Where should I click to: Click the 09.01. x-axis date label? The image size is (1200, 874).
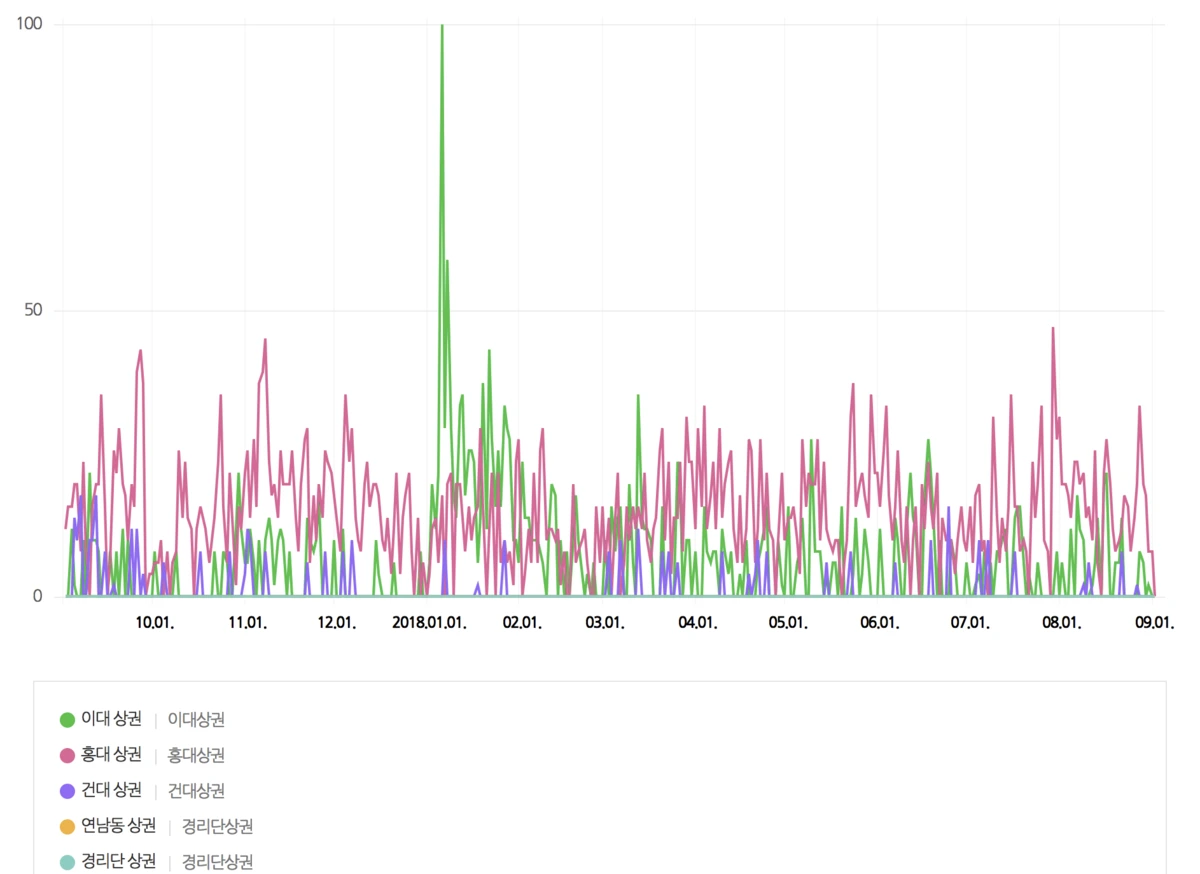(x=1153, y=622)
